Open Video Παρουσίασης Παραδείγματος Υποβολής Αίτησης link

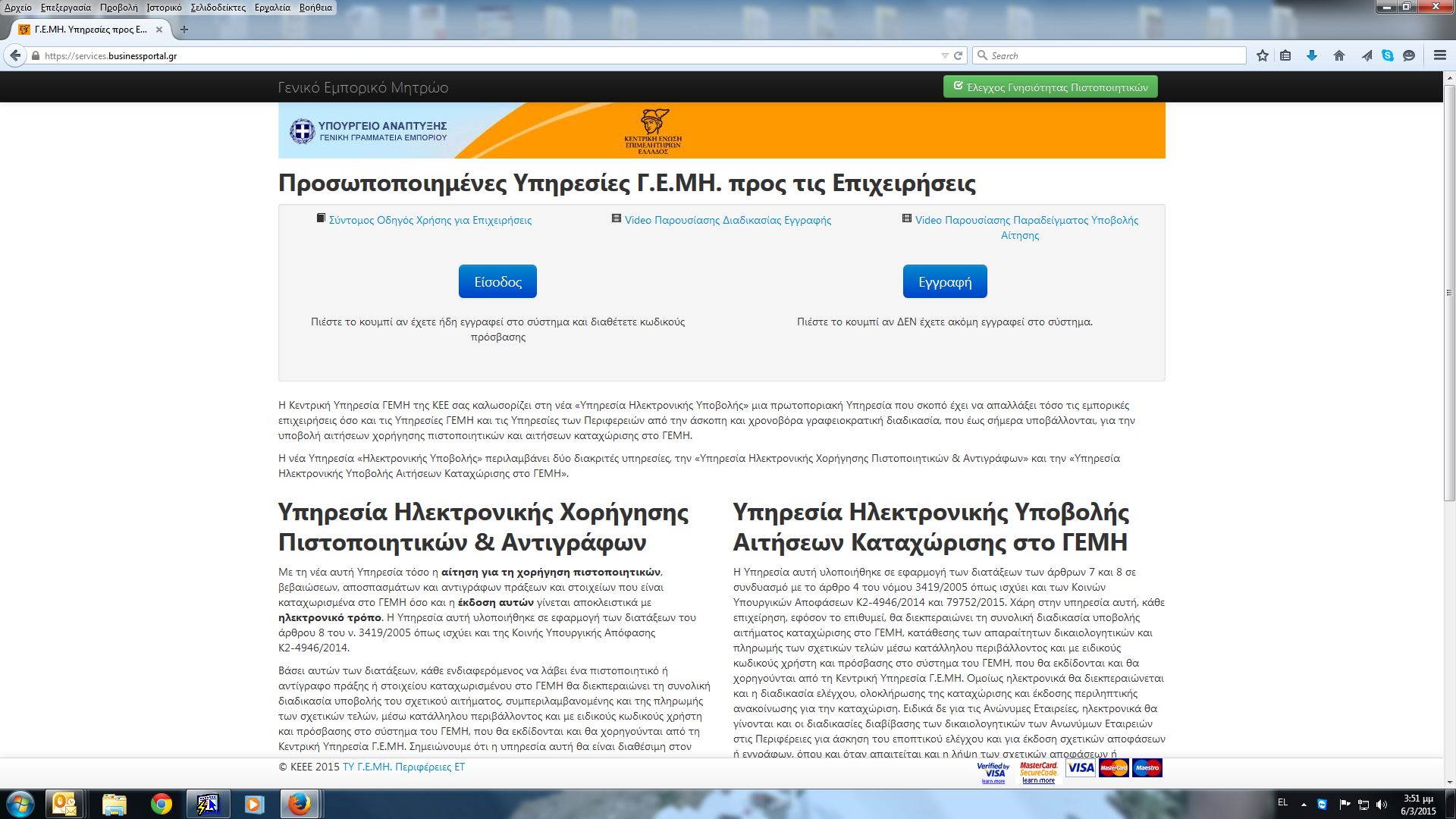1027,227
